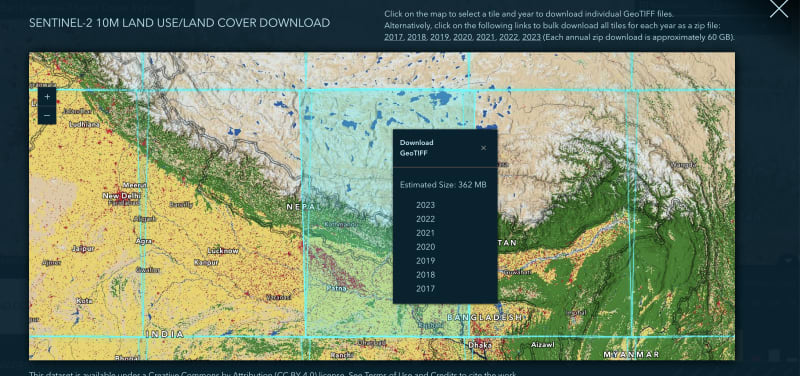Open the 2018 bulk zip download link
This screenshot has height=376, width=800.
(x=417, y=37)
